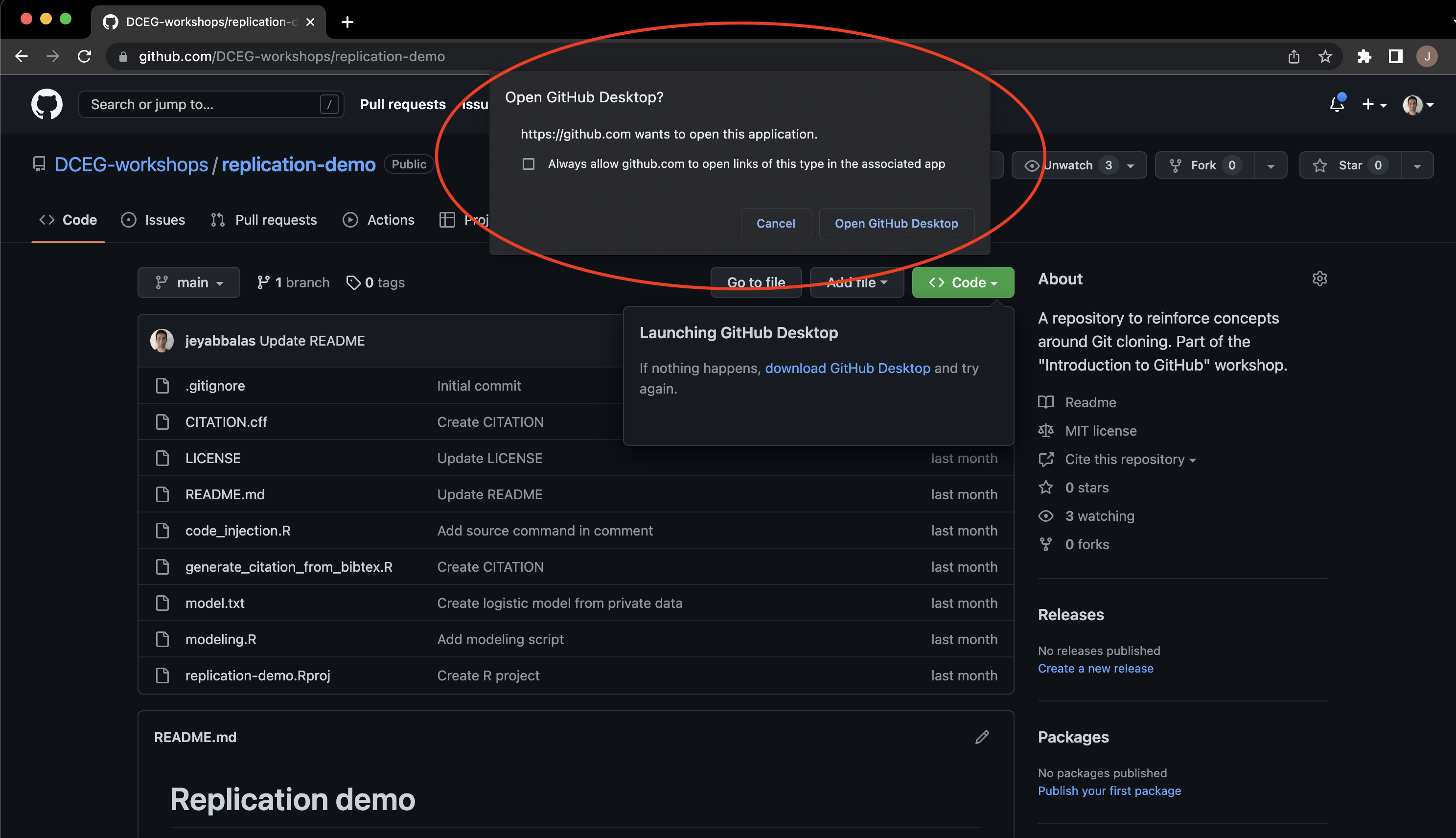Click the Readme book icon in About

point(1046,402)
